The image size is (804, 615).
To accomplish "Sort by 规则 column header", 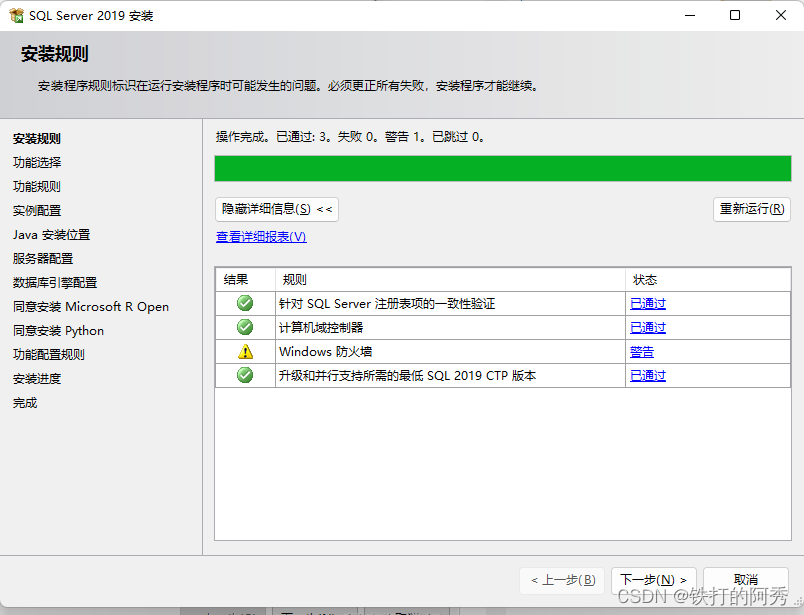I will (x=450, y=280).
